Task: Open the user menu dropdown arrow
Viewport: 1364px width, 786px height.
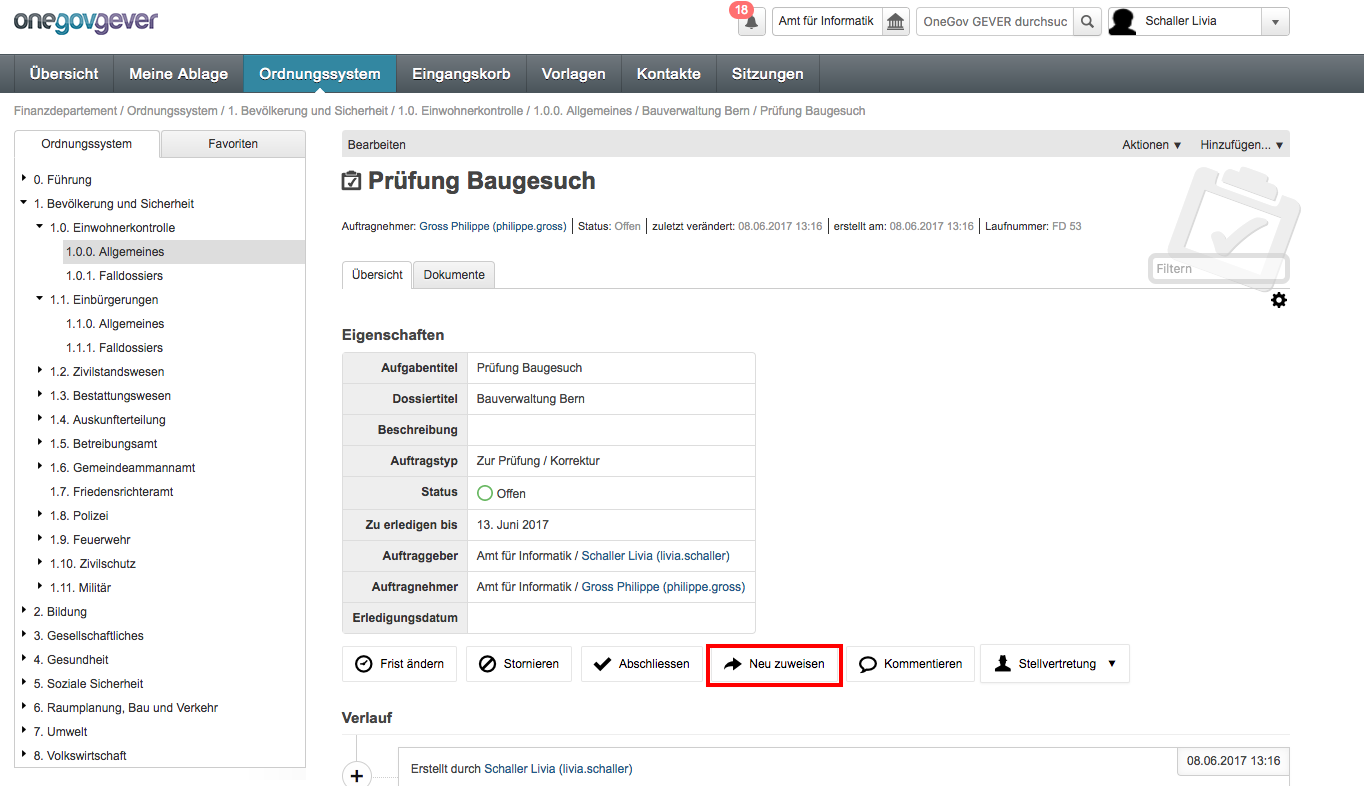Action: coord(1275,21)
